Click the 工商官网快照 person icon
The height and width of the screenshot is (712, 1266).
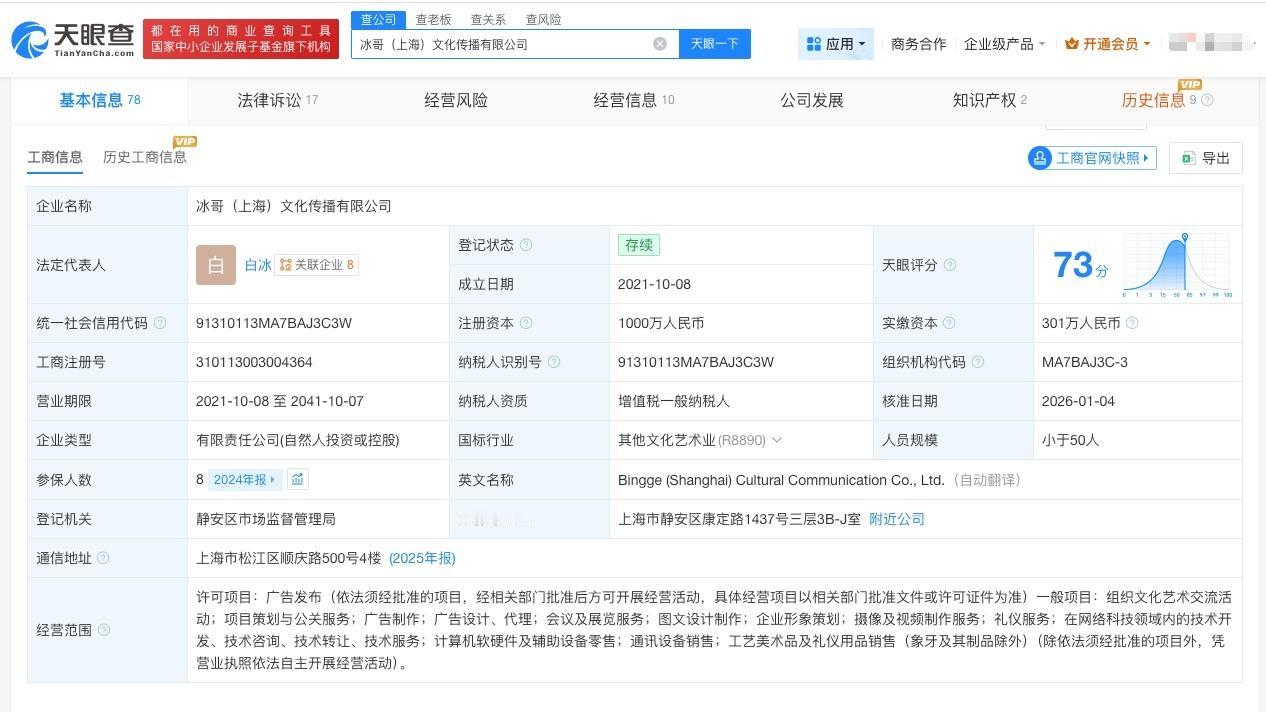tap(1040, 158)
